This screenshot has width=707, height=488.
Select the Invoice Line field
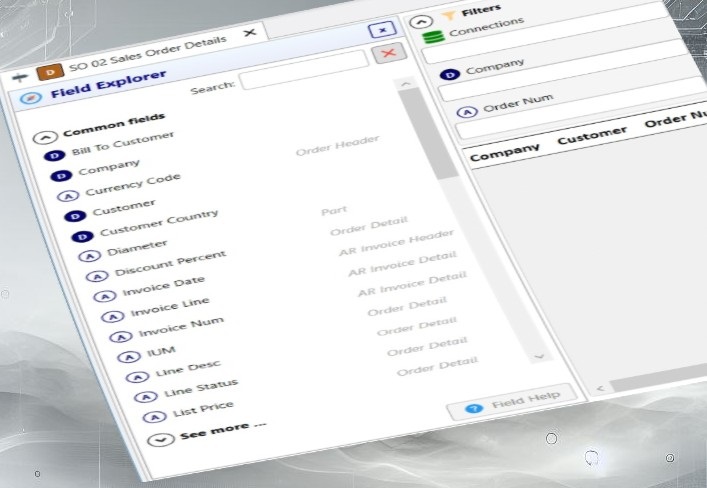tap(170, 307)
